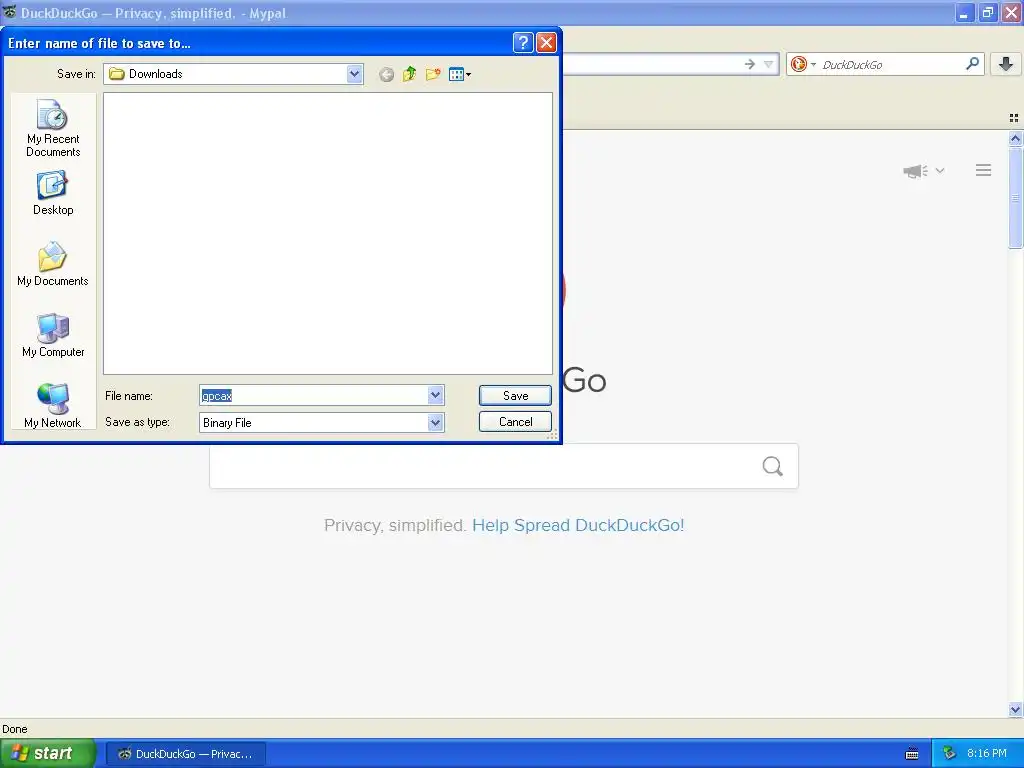Open the address bar history dropdown
The height and width of the screenshot is (768, 1024).
pyautogui.click(x=769, y=64)
